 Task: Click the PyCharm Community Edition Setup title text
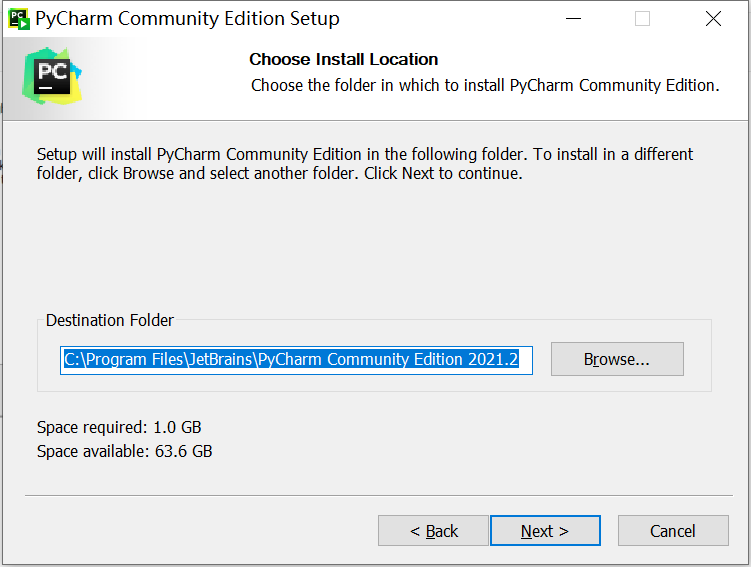coord(187,19)
